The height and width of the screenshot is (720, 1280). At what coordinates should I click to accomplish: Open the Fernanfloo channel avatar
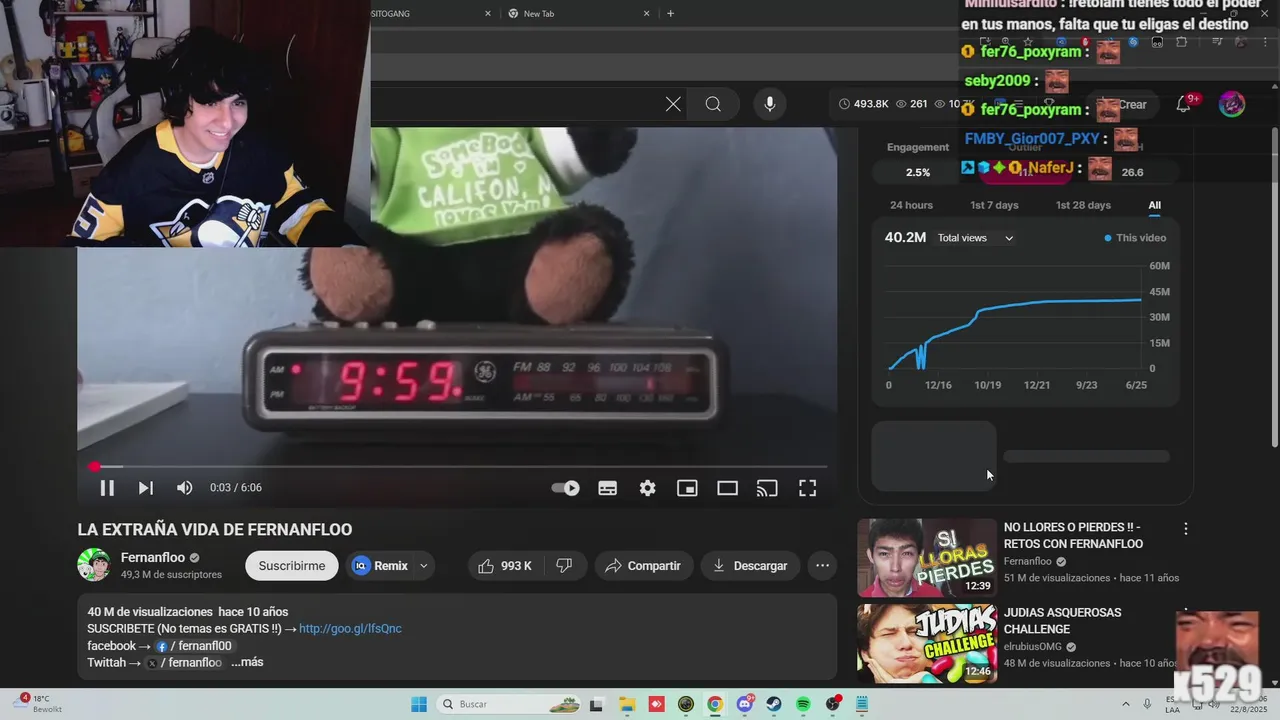pos(94,565)
